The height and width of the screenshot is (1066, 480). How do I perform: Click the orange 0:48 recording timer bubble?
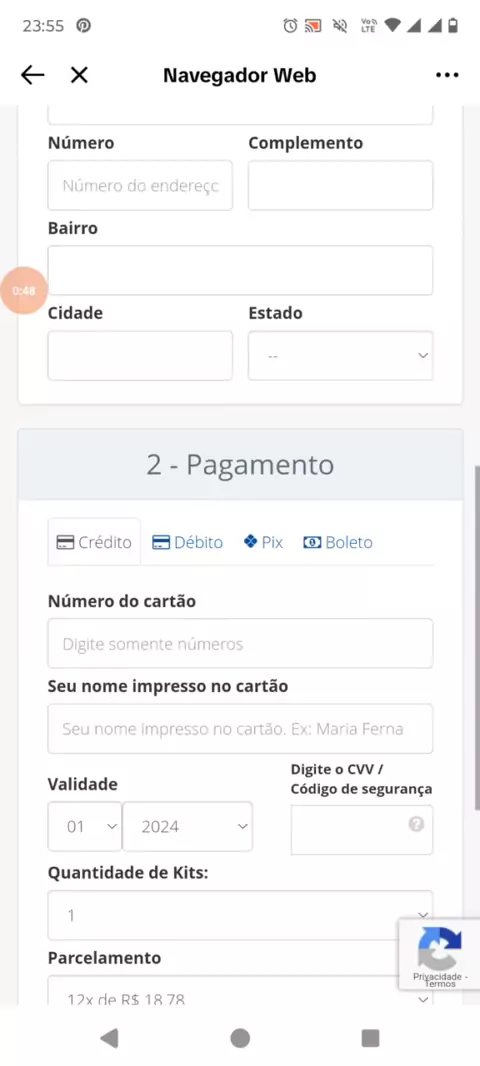tap(24, 291)
